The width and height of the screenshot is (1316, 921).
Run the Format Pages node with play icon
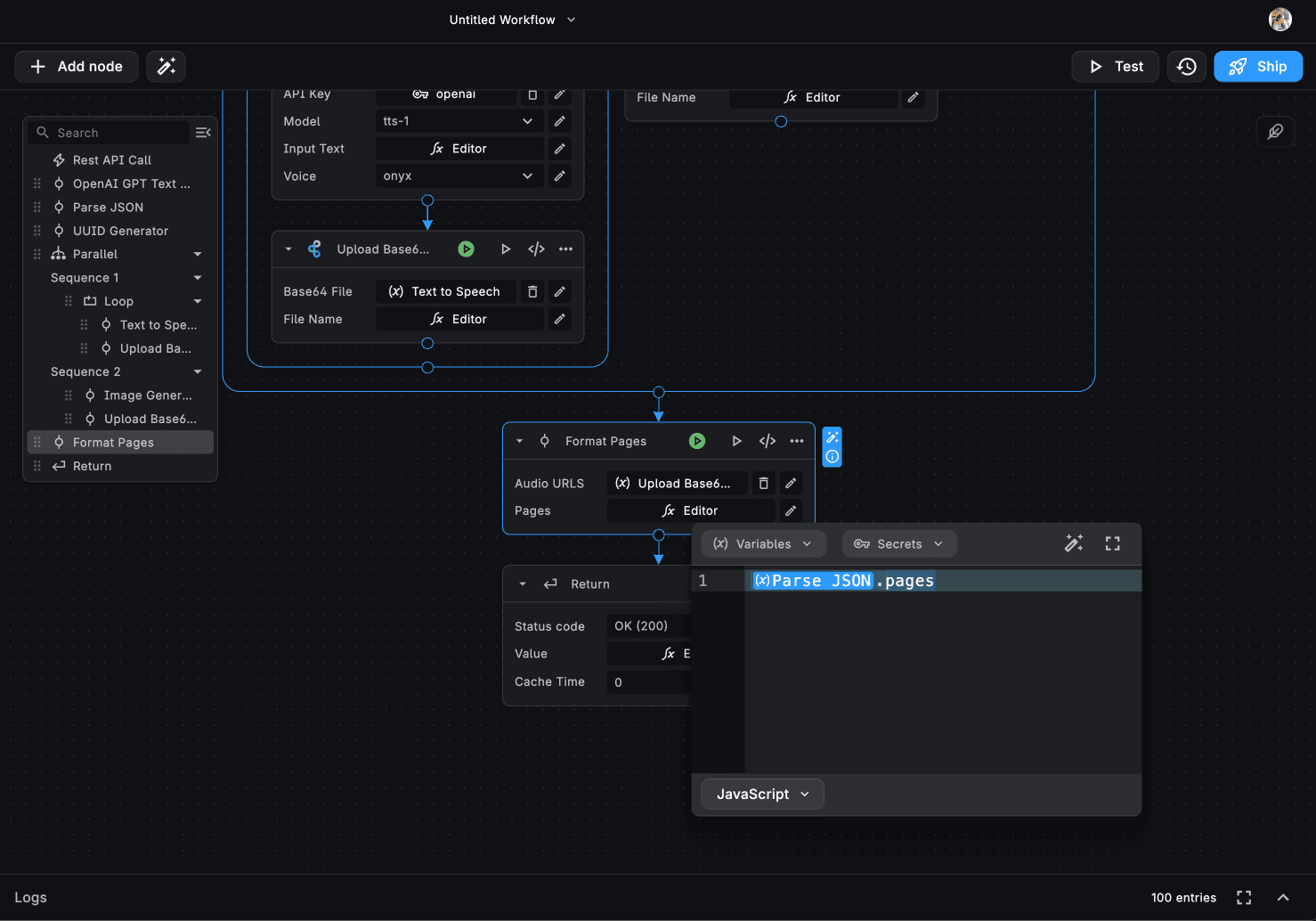736,441
